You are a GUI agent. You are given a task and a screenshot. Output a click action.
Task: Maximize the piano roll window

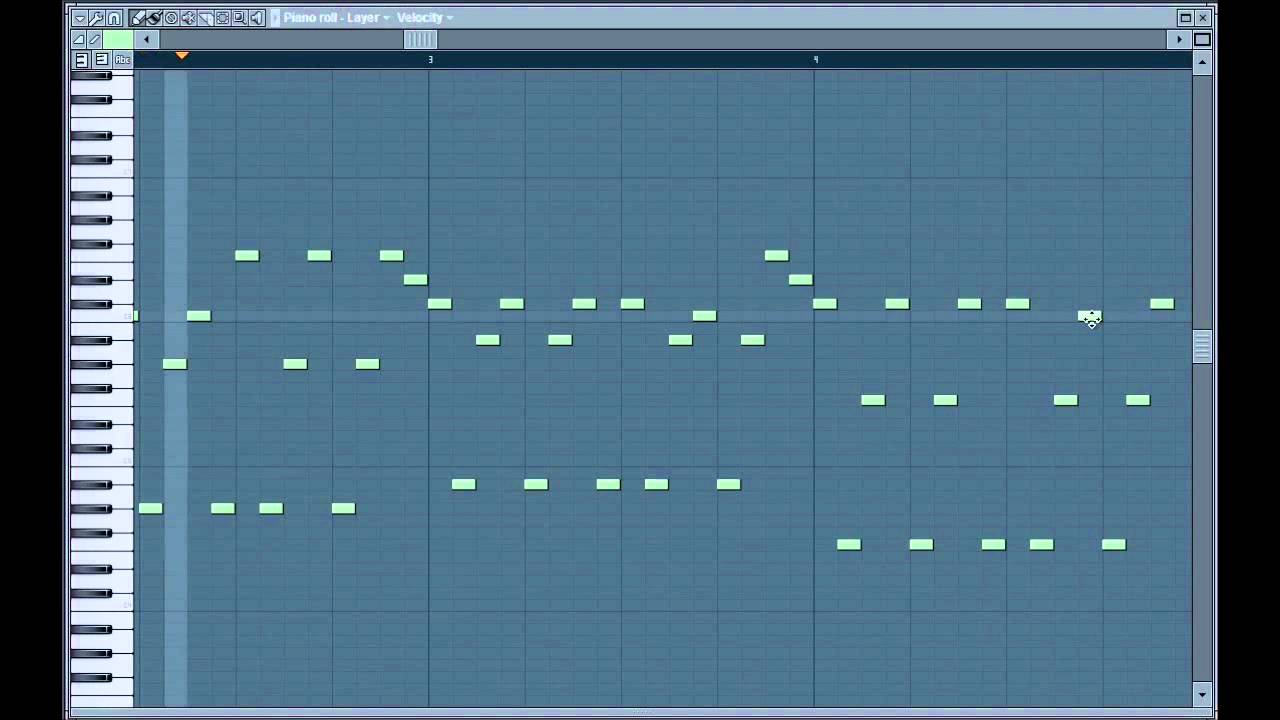[x=1186, y=17]
